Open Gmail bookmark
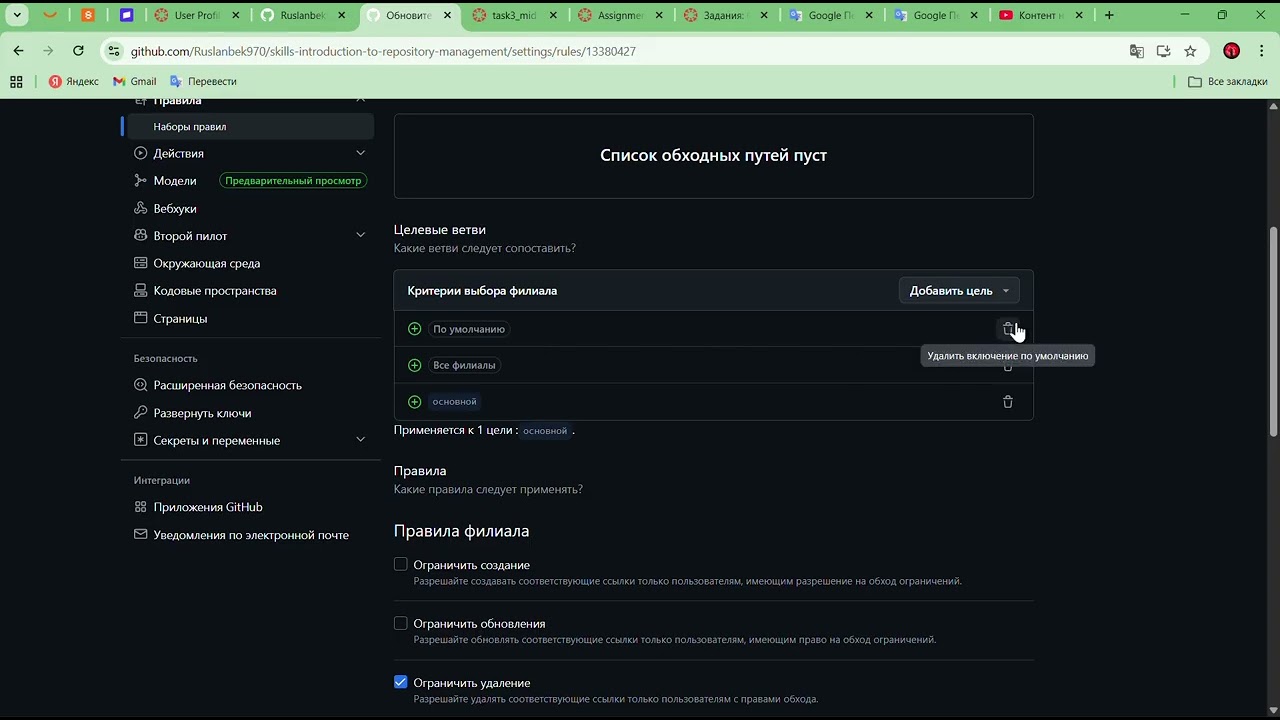The image size is (1280, 720). click(x=134, y=81)
